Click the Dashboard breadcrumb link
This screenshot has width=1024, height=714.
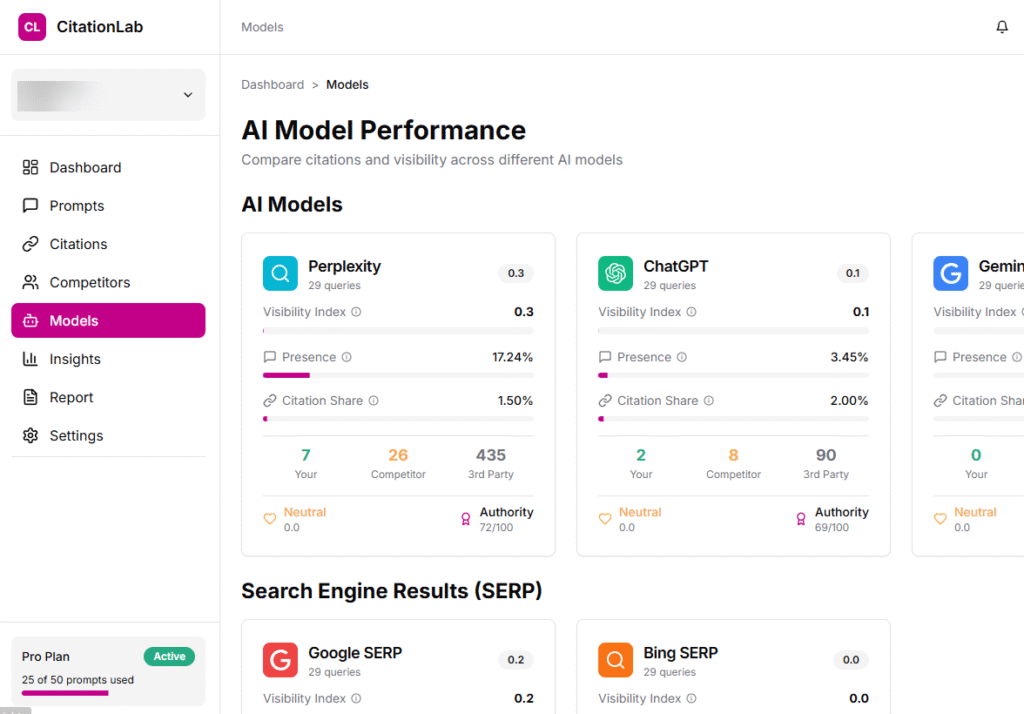pyautogui.click(x=272, y=85)
